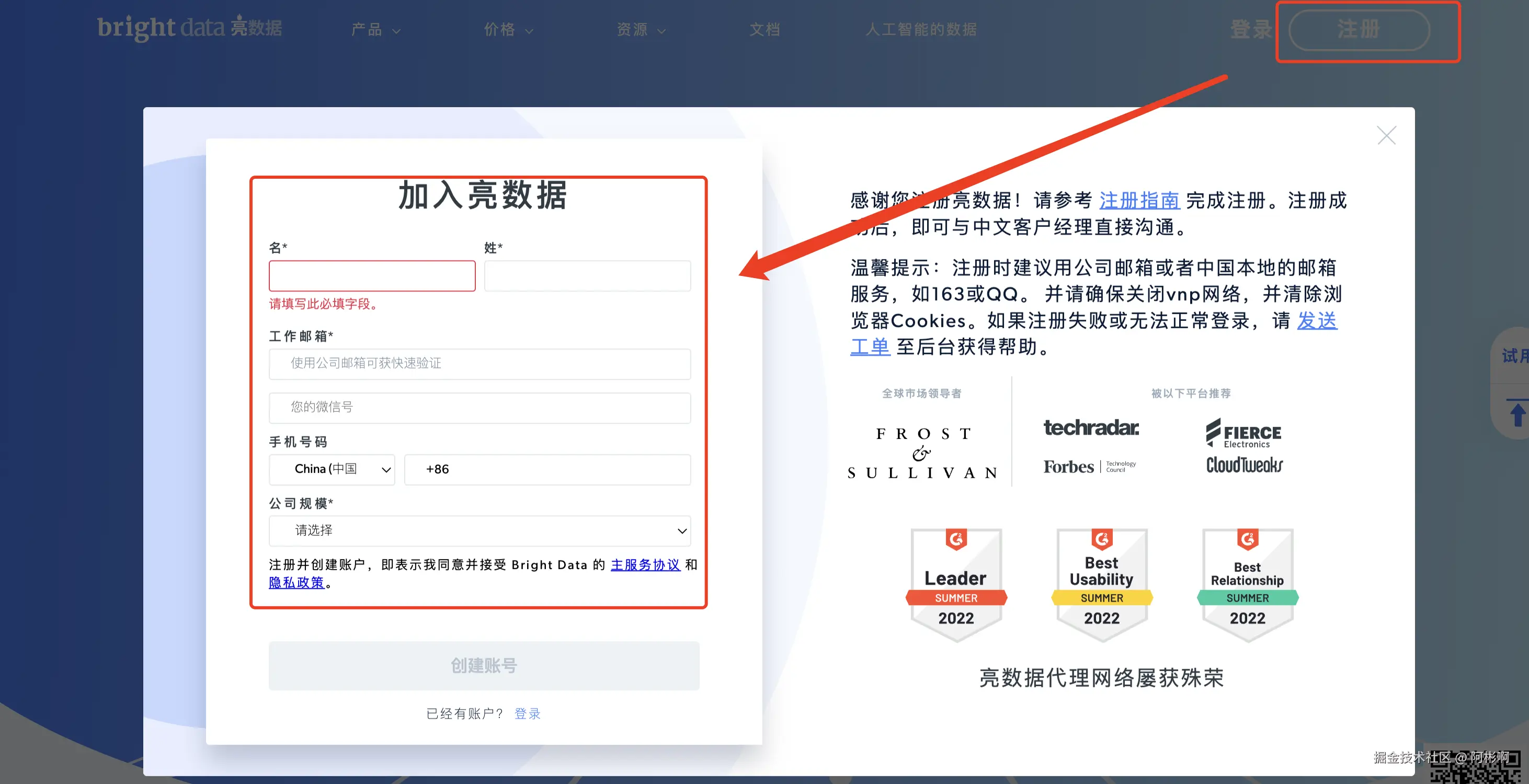Select the 文档 menu item
This screenshot has height=784, width=1529.
tap(764, 30)
